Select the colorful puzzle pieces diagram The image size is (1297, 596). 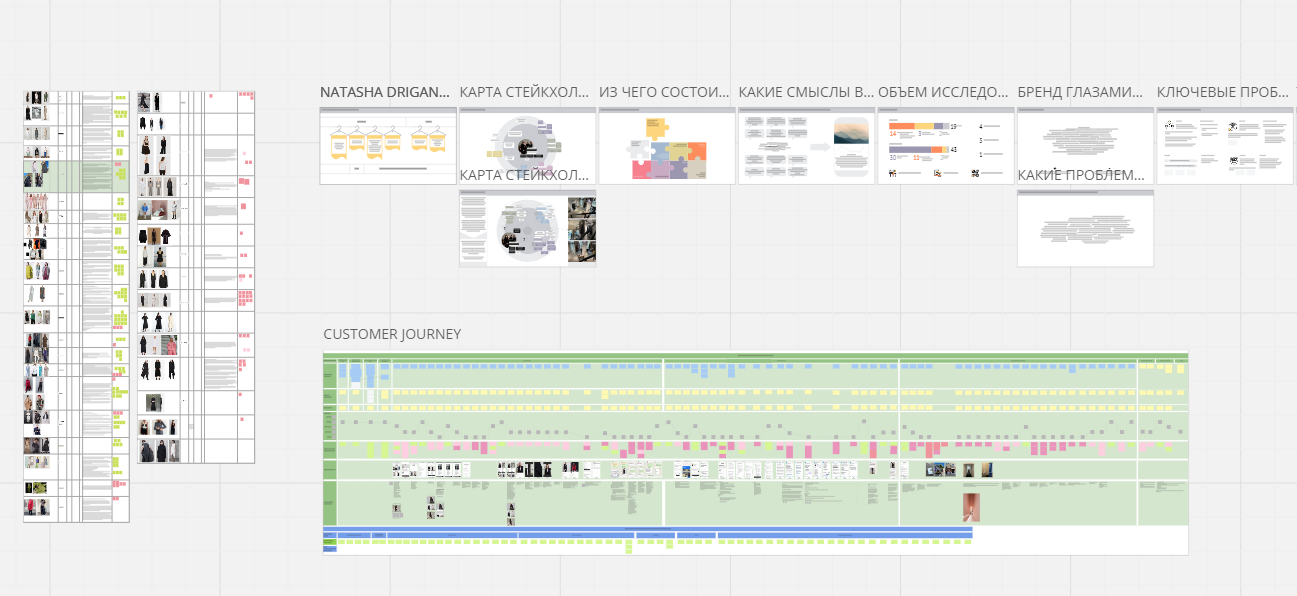coord(667,148)
